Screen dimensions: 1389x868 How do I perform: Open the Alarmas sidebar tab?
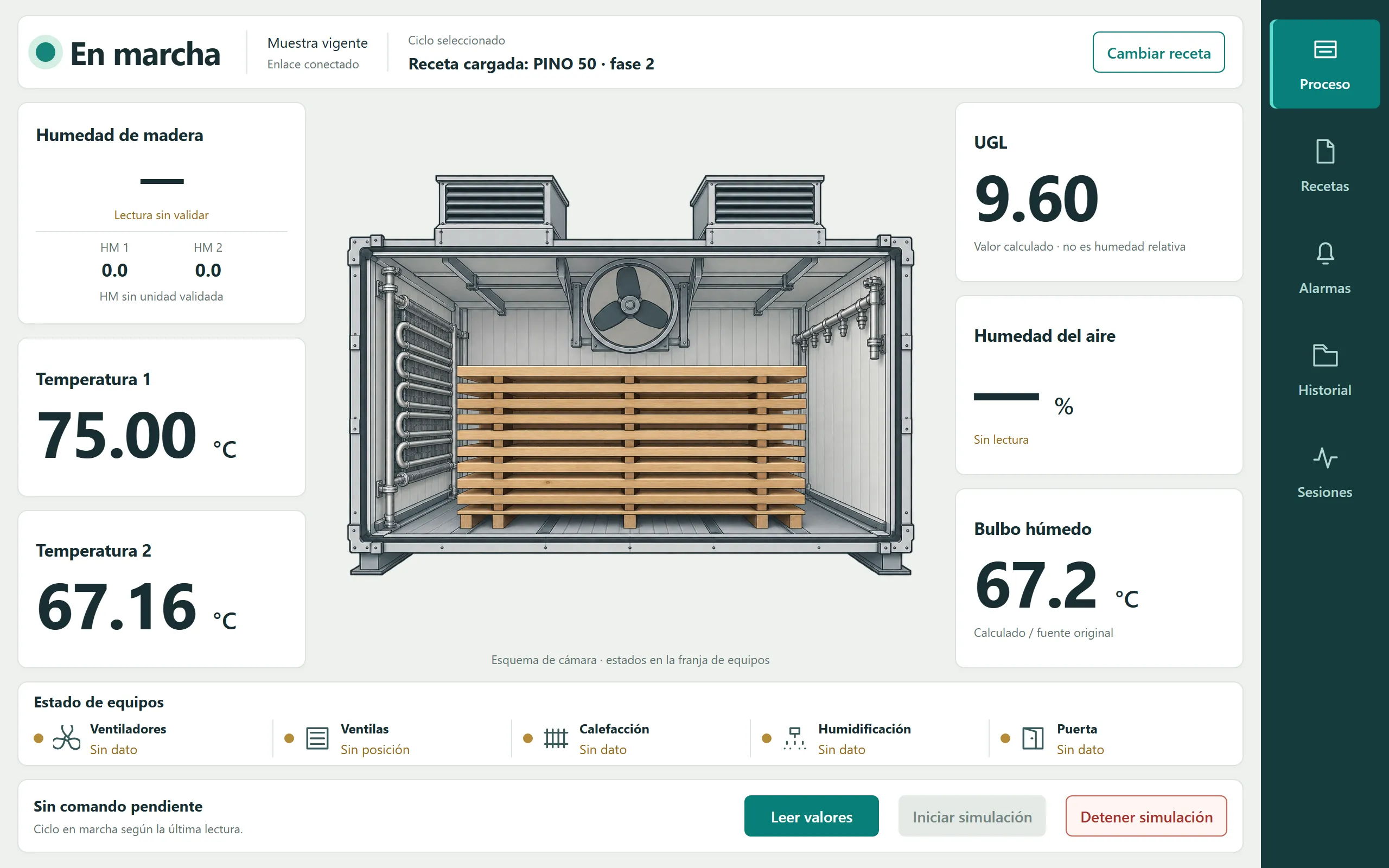(1325, 268)
